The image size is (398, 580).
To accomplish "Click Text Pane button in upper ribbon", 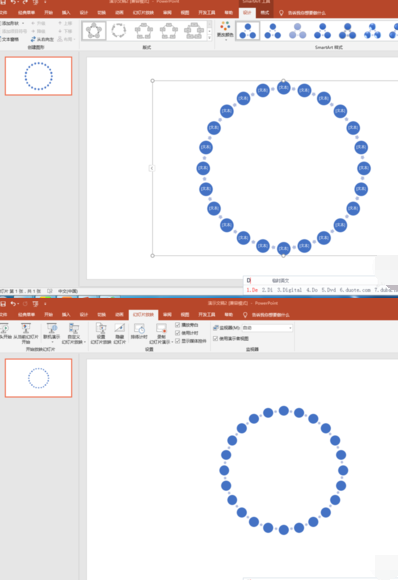I will click(10, 39).
